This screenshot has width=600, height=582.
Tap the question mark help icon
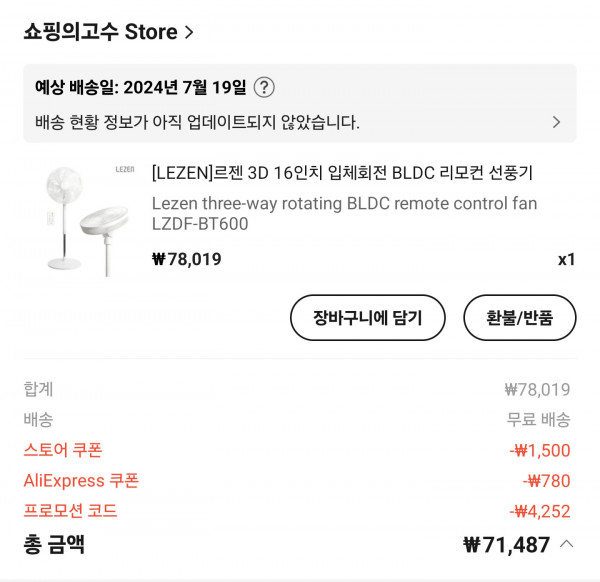click(264, 87)
